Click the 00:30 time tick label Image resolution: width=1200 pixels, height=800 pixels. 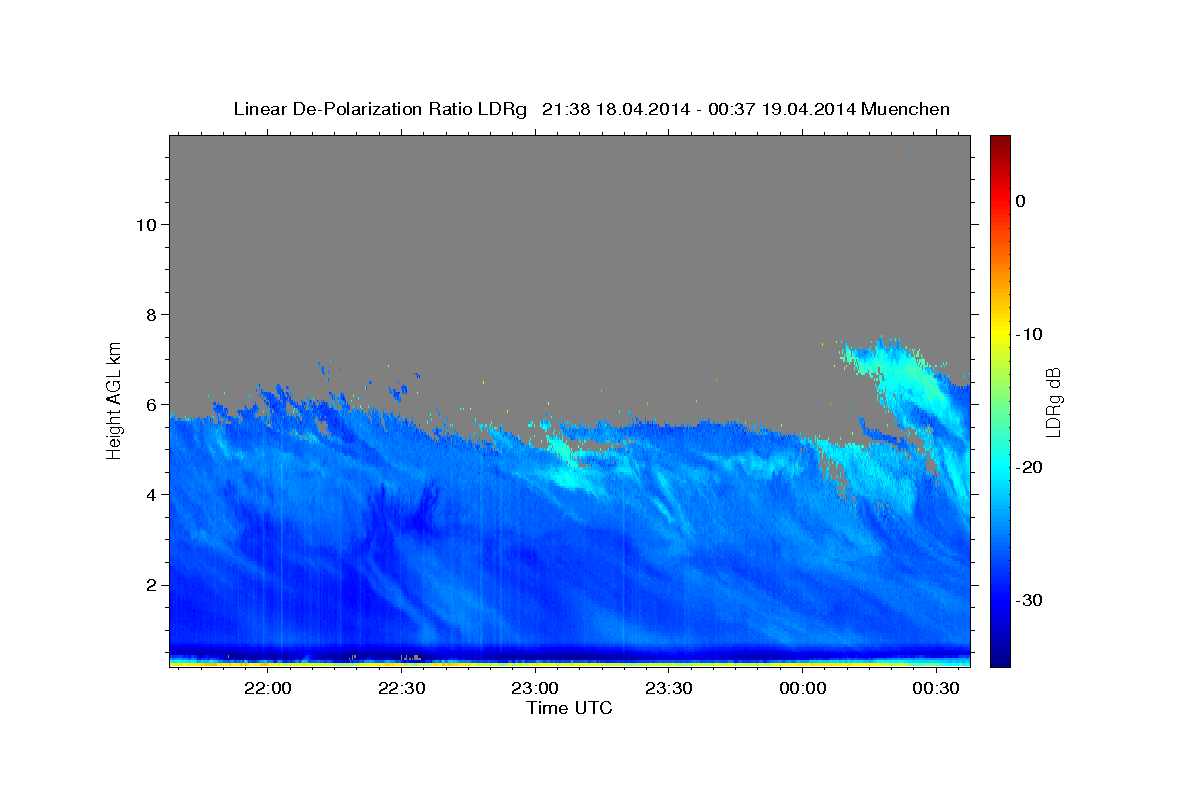point(936,688)
